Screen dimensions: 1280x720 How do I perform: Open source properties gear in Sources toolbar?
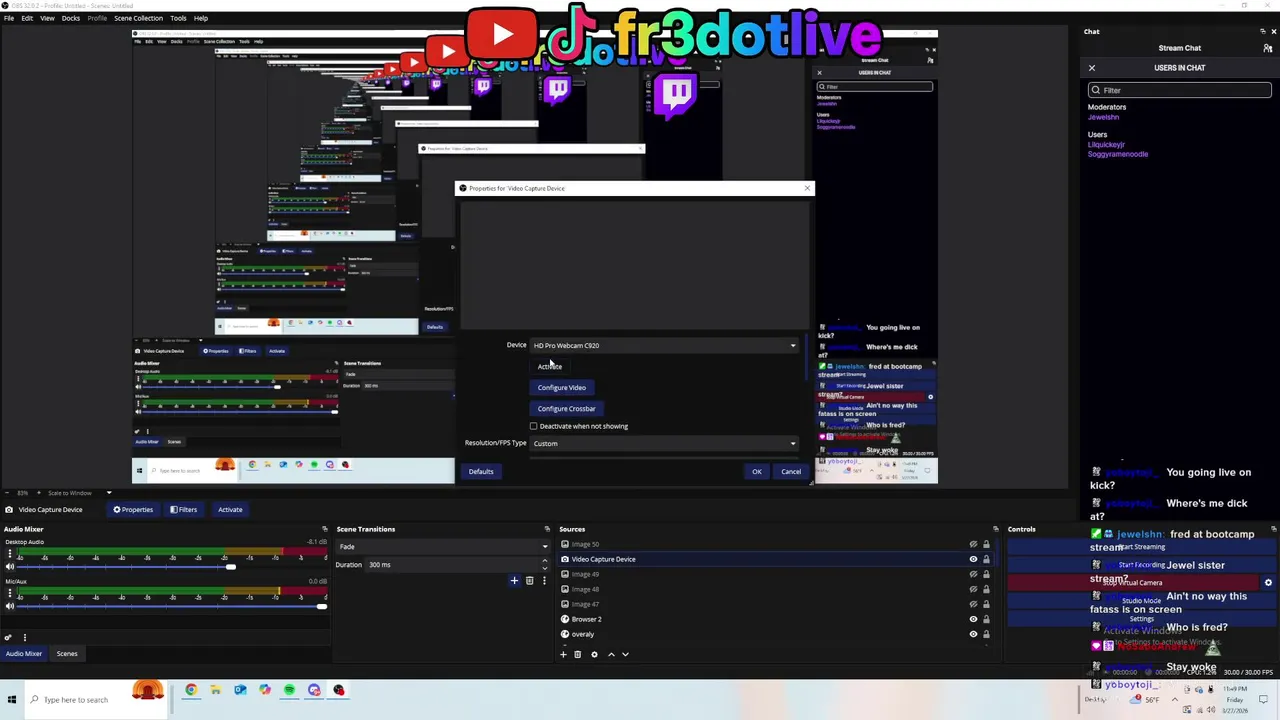[594, 654]
